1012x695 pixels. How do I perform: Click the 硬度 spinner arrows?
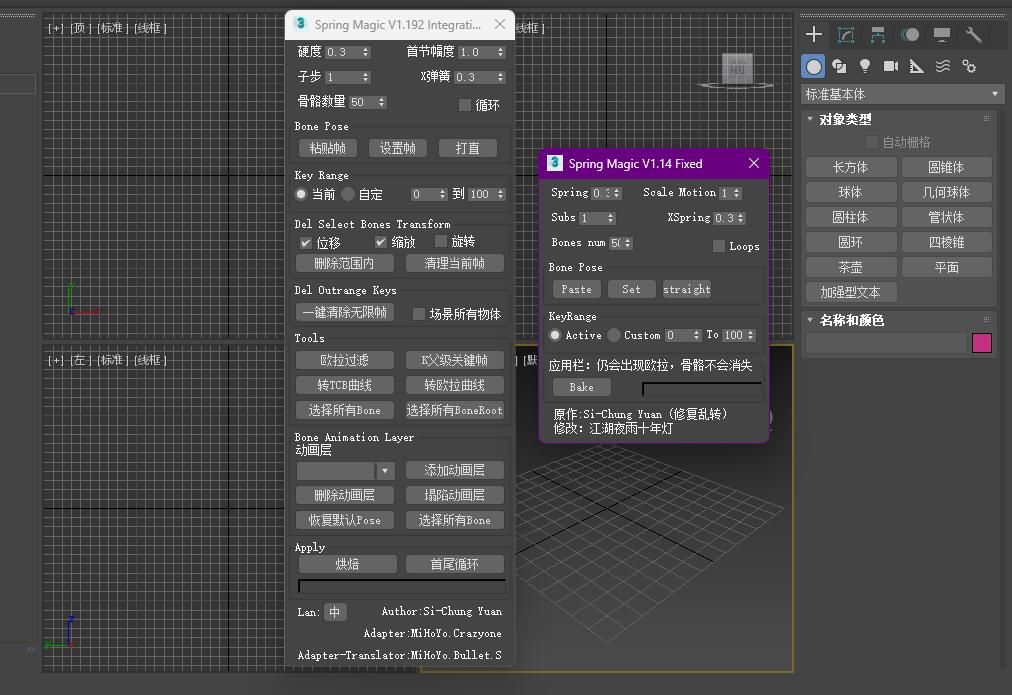click(366, 52)
